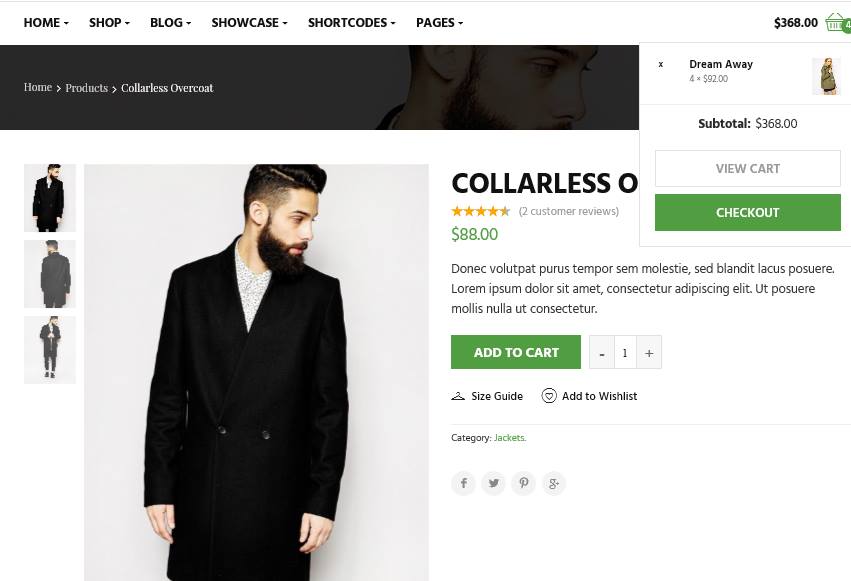Click the Size Guide hanger icon

[458, 396]
